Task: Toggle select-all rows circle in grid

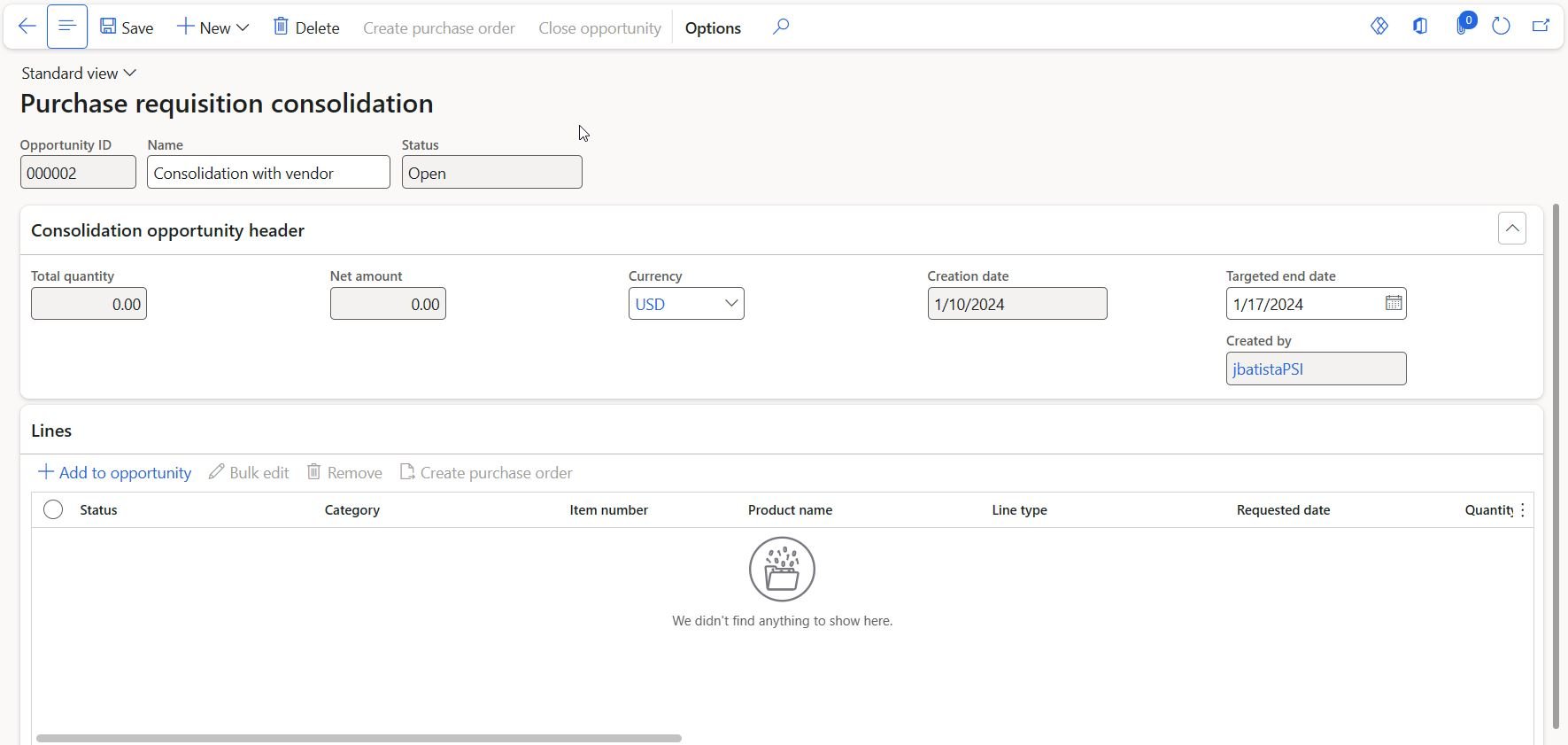Action: click(x=53, y=509)
